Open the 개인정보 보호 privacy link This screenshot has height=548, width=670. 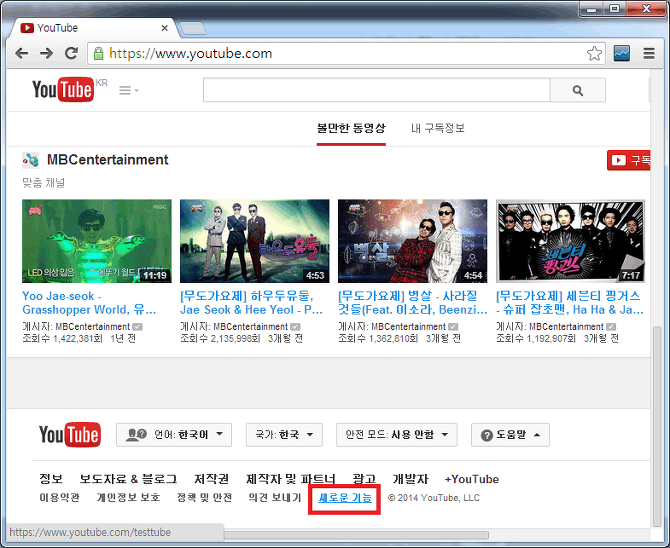pos(128,498)
